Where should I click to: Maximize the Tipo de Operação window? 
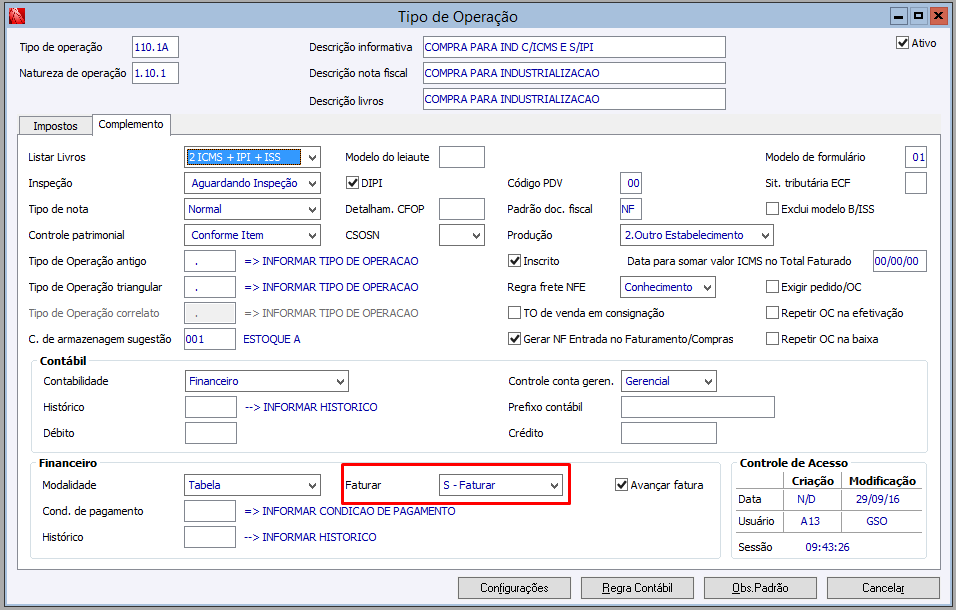pyautogui.click(x=918, y=16)
